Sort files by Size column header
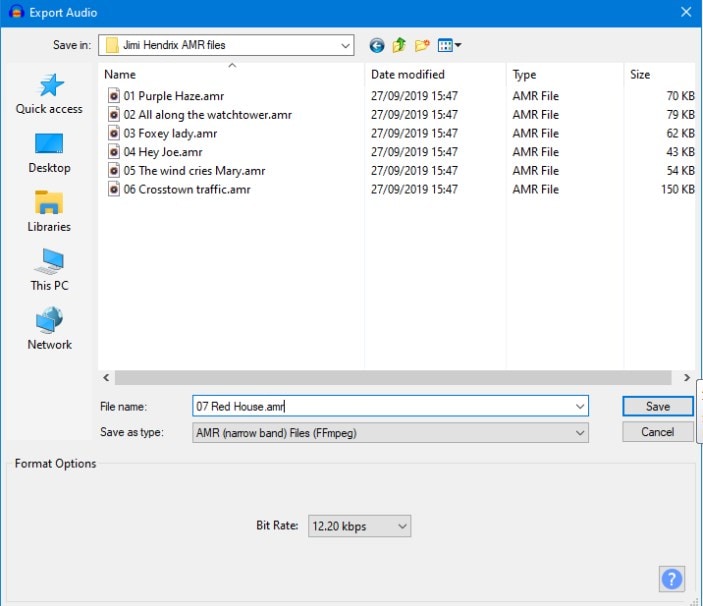Screen dimensions: 703x606 [640, 74]
